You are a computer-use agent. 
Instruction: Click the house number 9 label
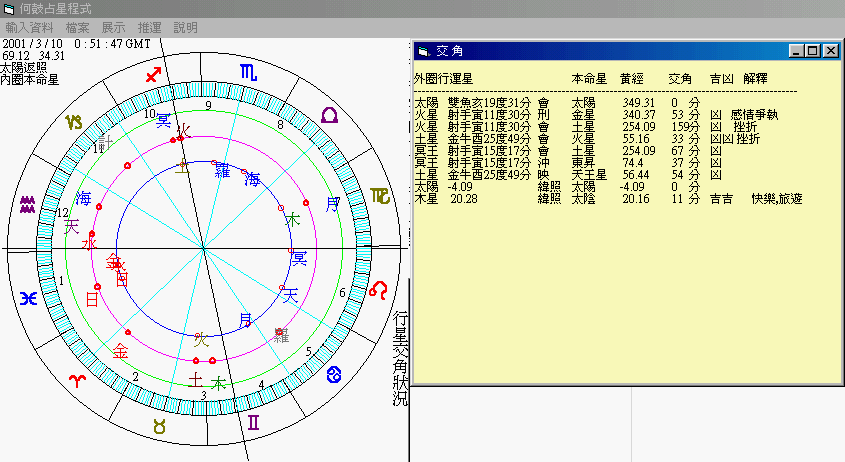click(209, 106)
